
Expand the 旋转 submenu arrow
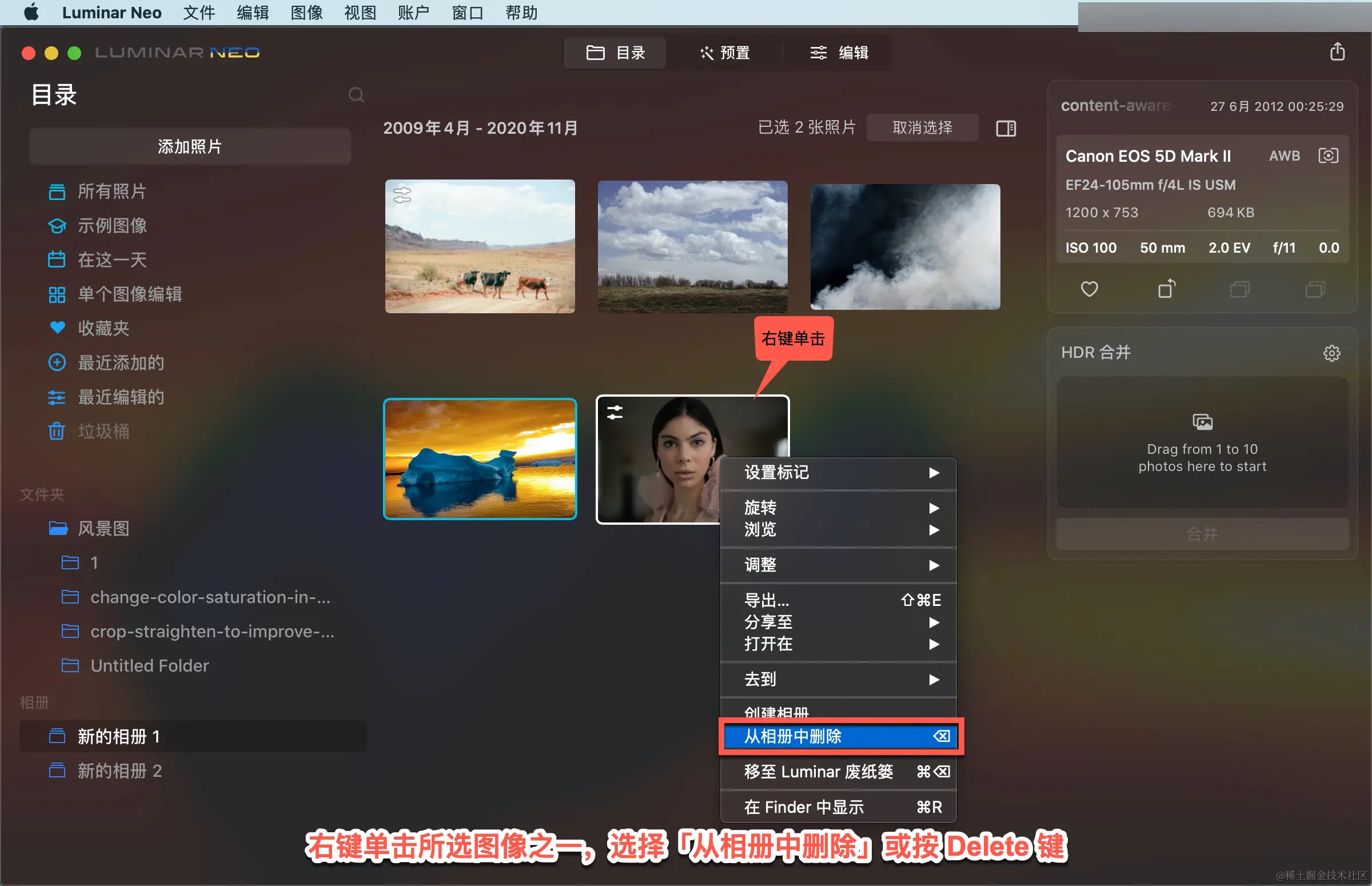point(933,508)
